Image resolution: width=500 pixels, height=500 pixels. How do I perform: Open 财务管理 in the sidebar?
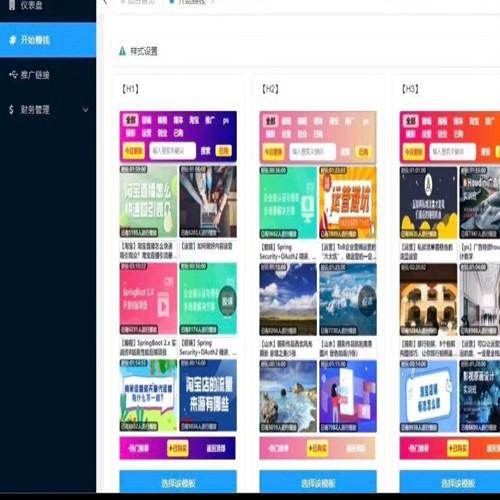click(x=48, y=110)
